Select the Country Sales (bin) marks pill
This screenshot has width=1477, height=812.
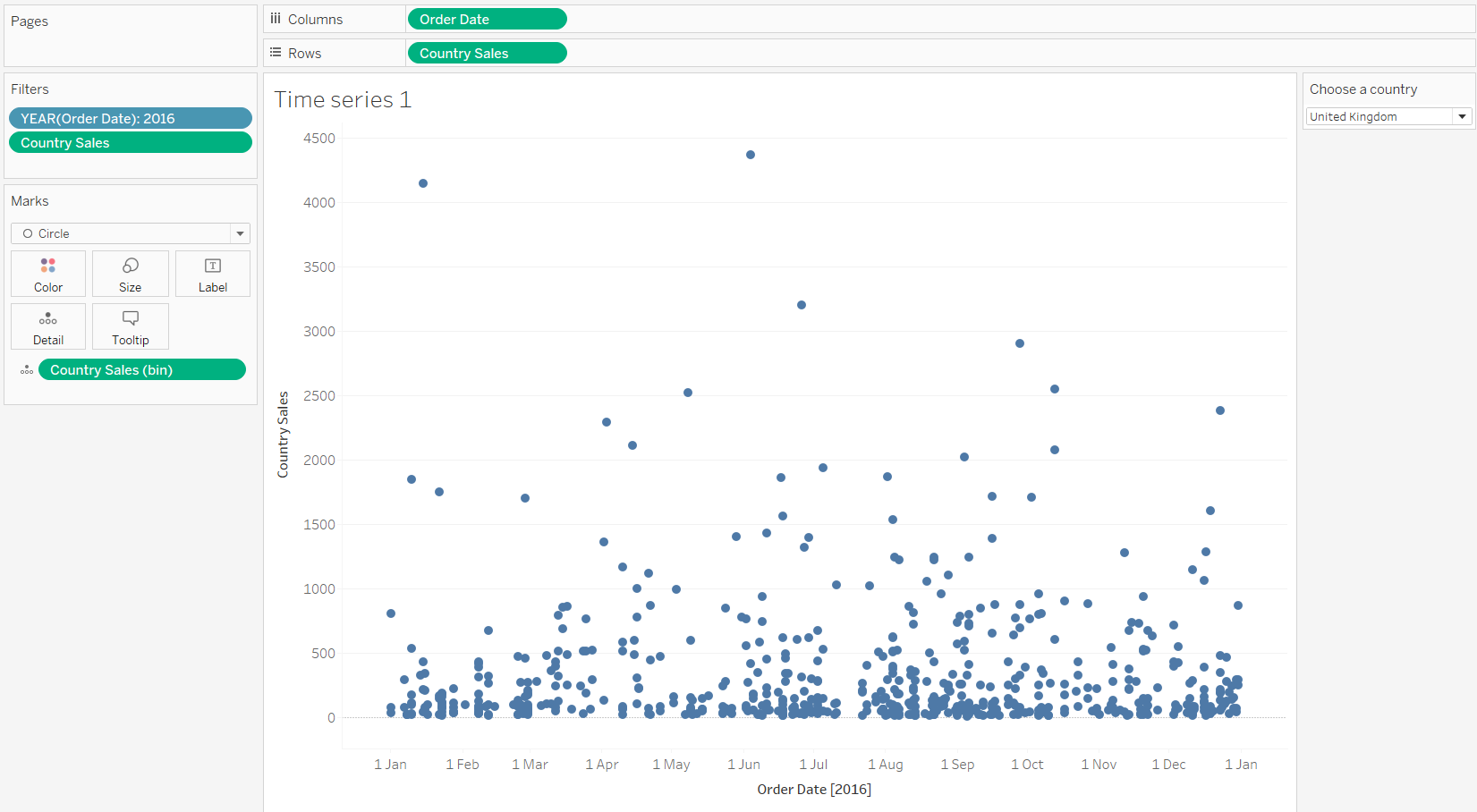141,370
